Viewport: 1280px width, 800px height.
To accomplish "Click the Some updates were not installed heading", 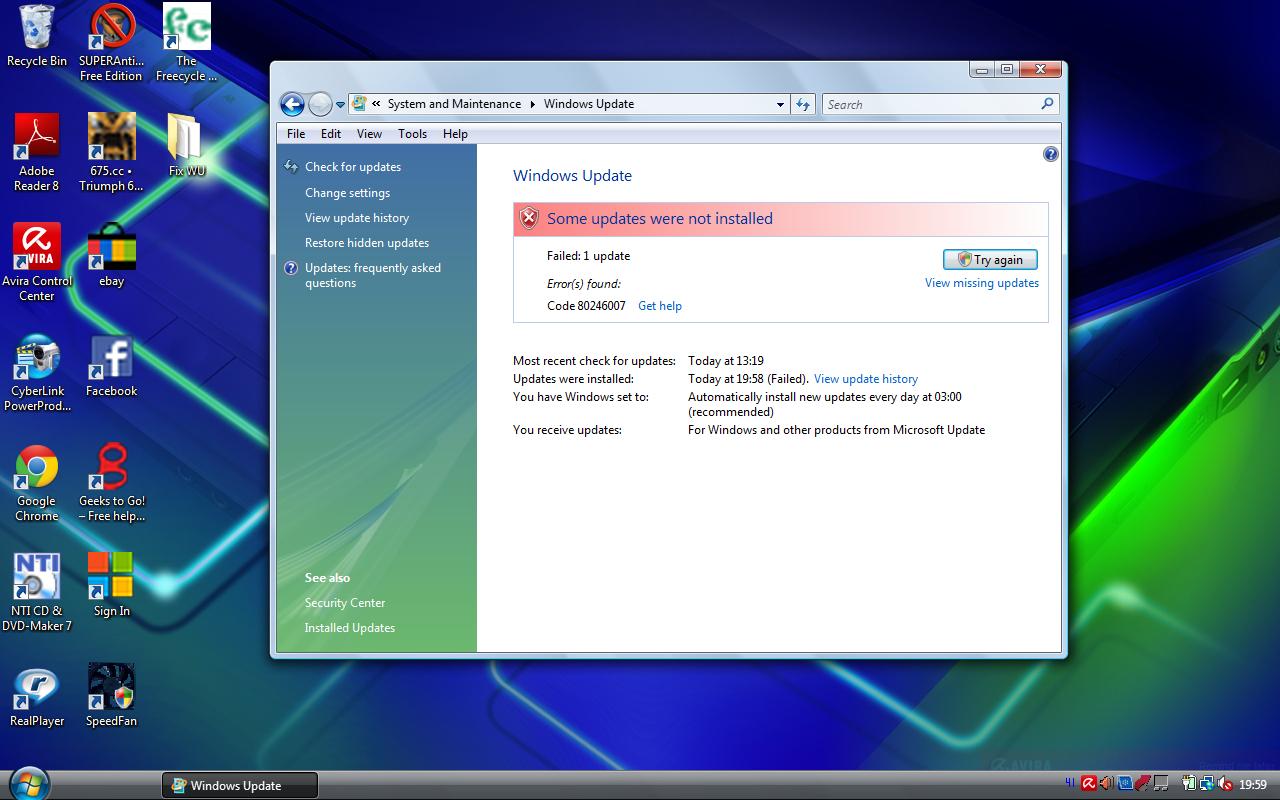I will pyautogui.click(x=660, y=219).
